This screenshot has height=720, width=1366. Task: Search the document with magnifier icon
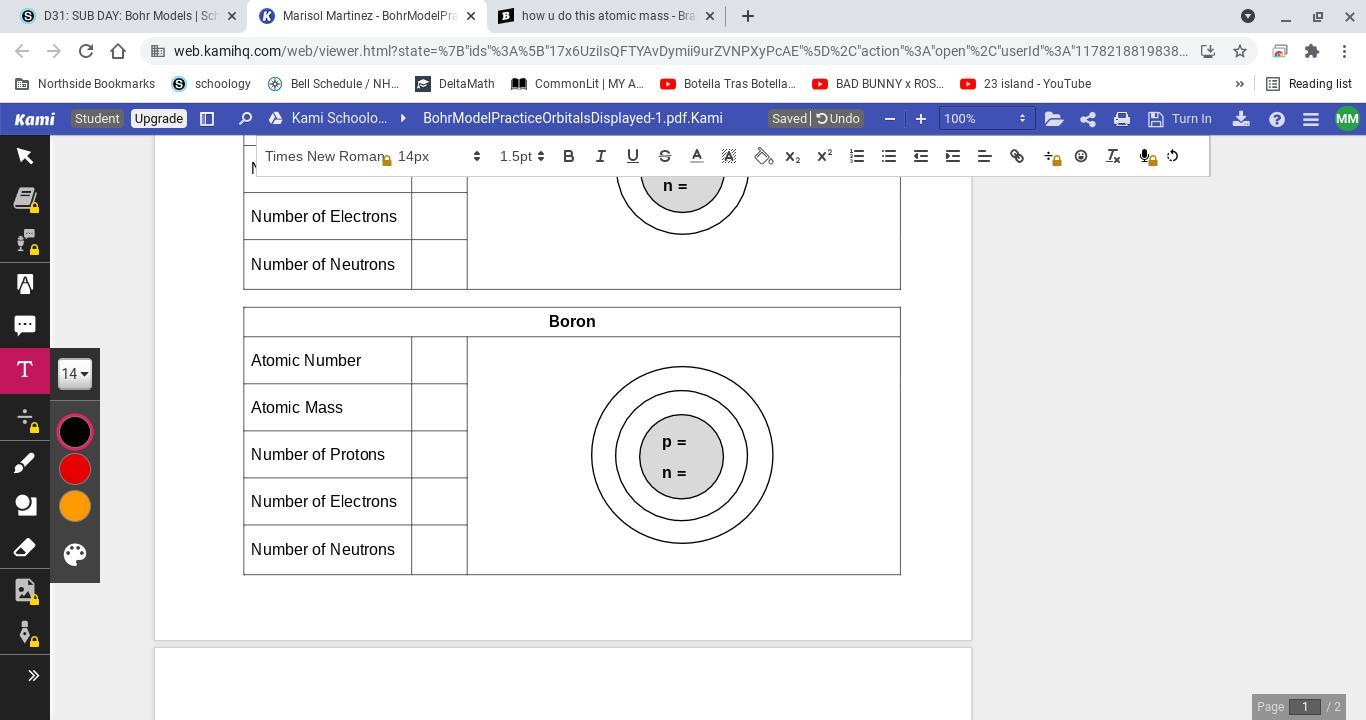click(245, 119)
